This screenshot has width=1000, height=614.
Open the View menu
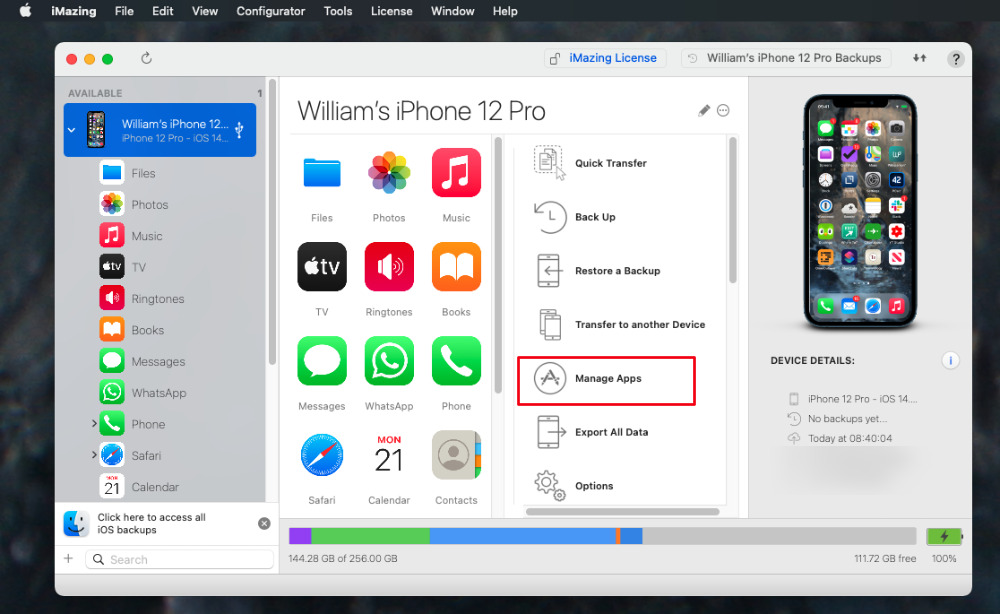point(205,11)
